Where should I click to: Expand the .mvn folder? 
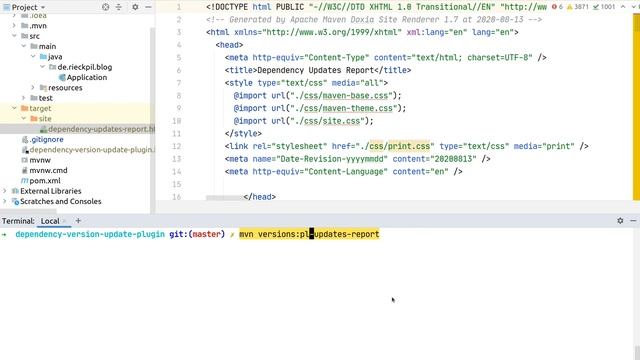click(x=14, y=25)
